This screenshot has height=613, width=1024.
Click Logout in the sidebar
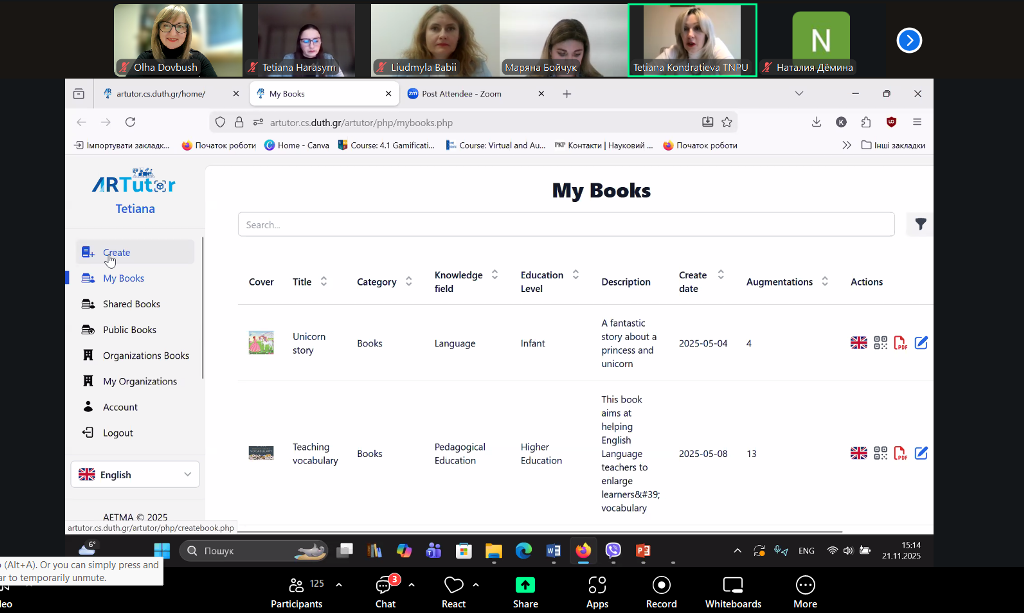pos(118,433)
